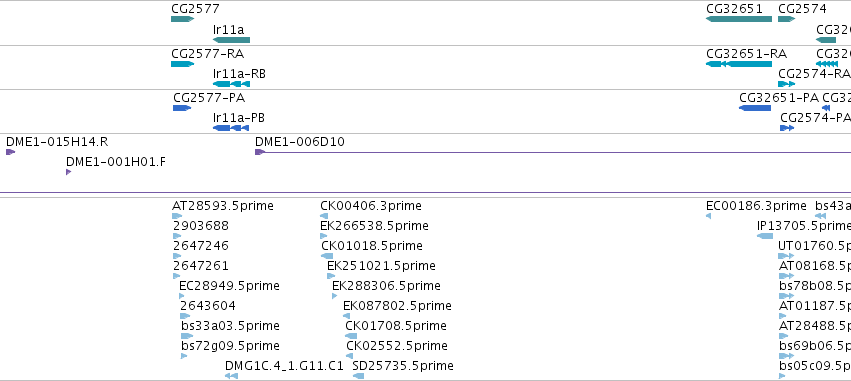Click the CG2574-PA protein arrow

787,128
